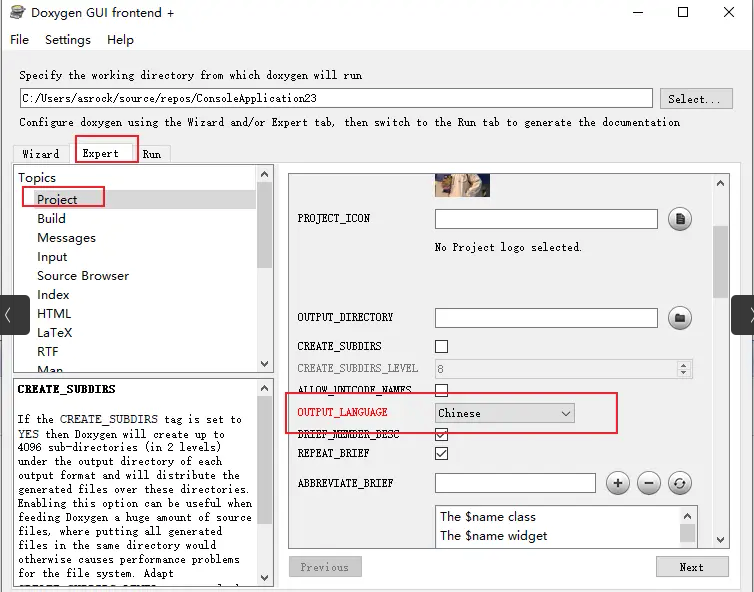Click the working directory path field
The image size is (754, 592).
(x=336, y=98)
